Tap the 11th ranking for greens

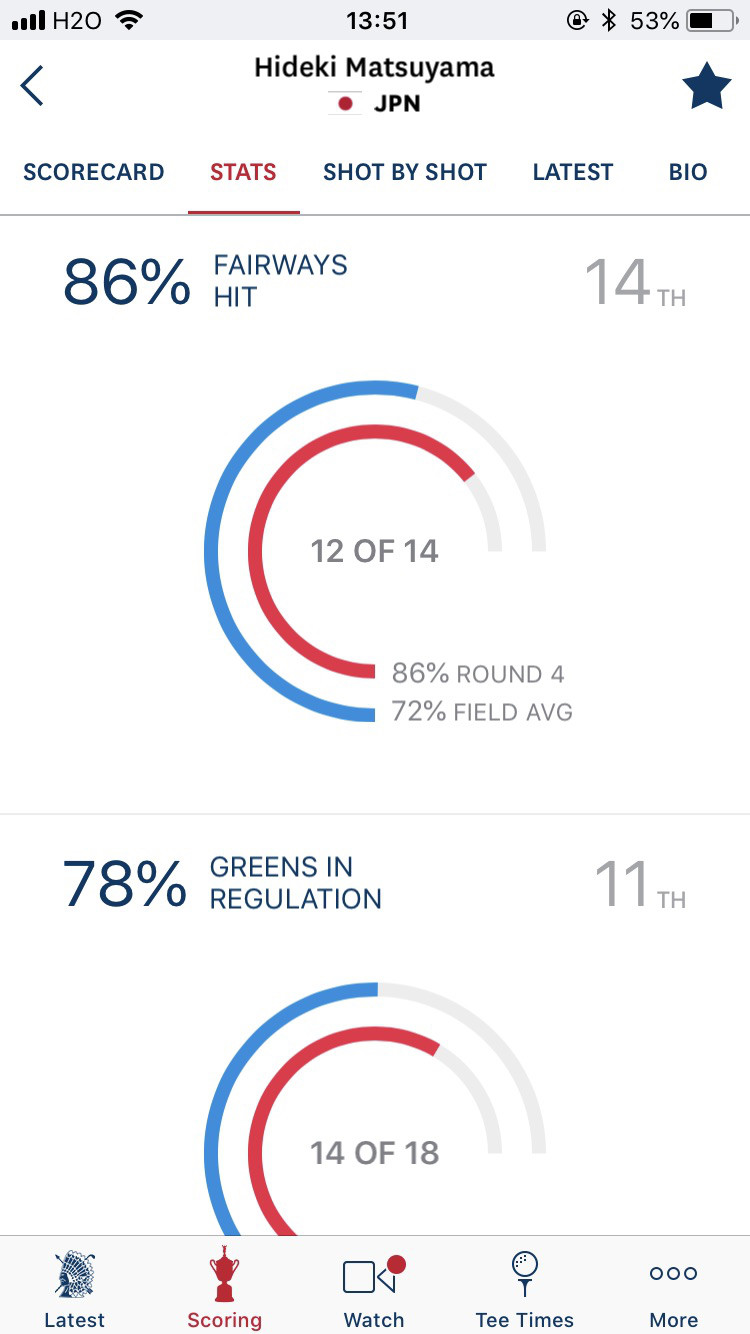point(640,885)
